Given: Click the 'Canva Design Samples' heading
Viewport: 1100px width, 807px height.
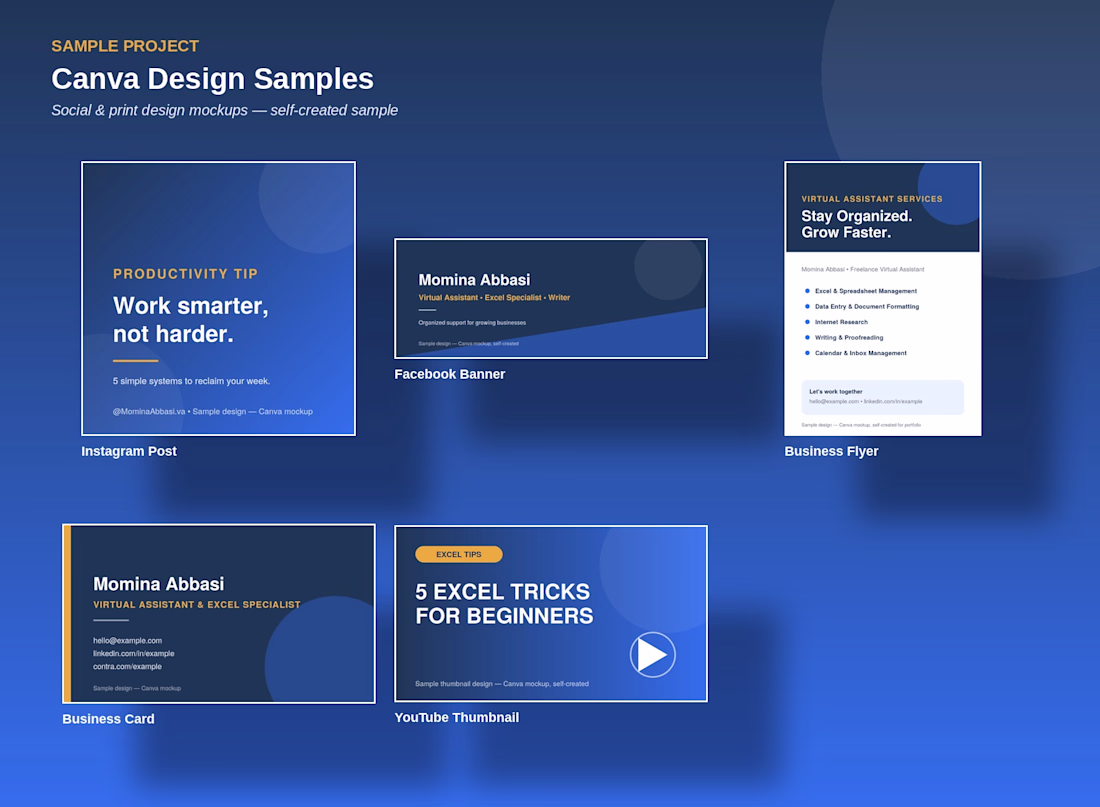Looking at the screenshot, I should coord(213,79).
